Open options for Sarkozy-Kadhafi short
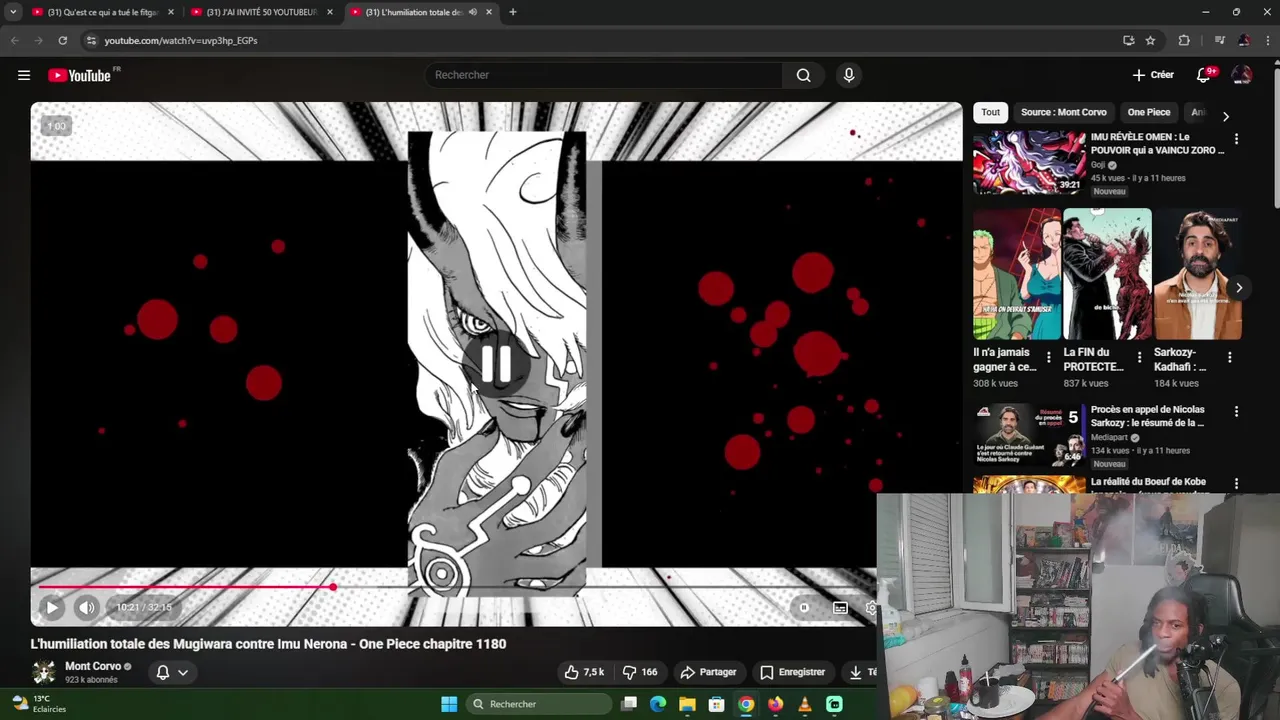The height and width of the screenshot is (720, 1280). [1229, 357]
